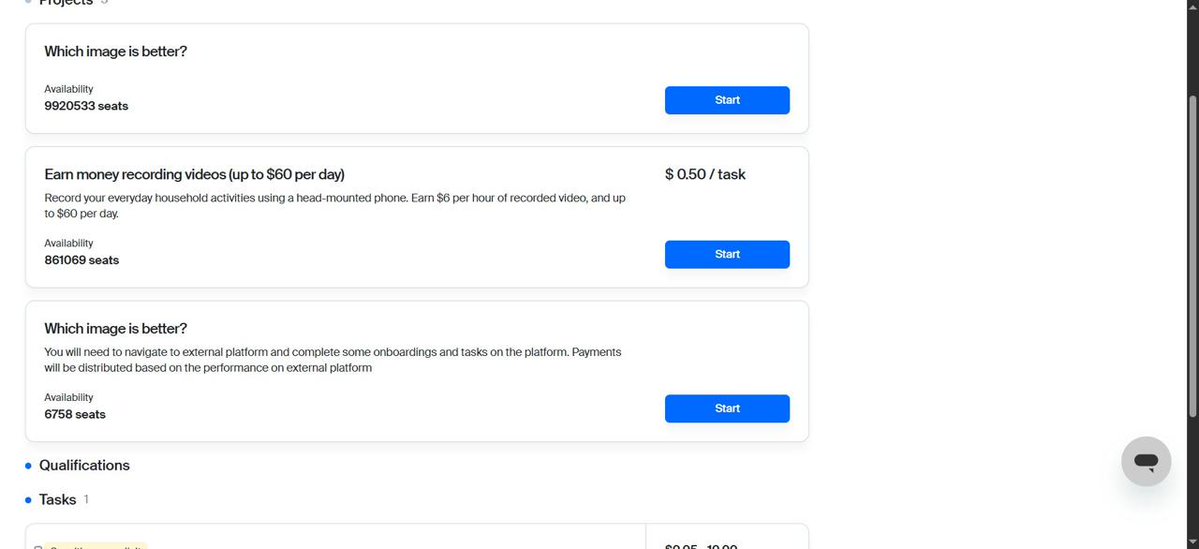Open the first 'Which image is better?' title
This screenshot has width=1199, height=549.
[x=115, y=52]
